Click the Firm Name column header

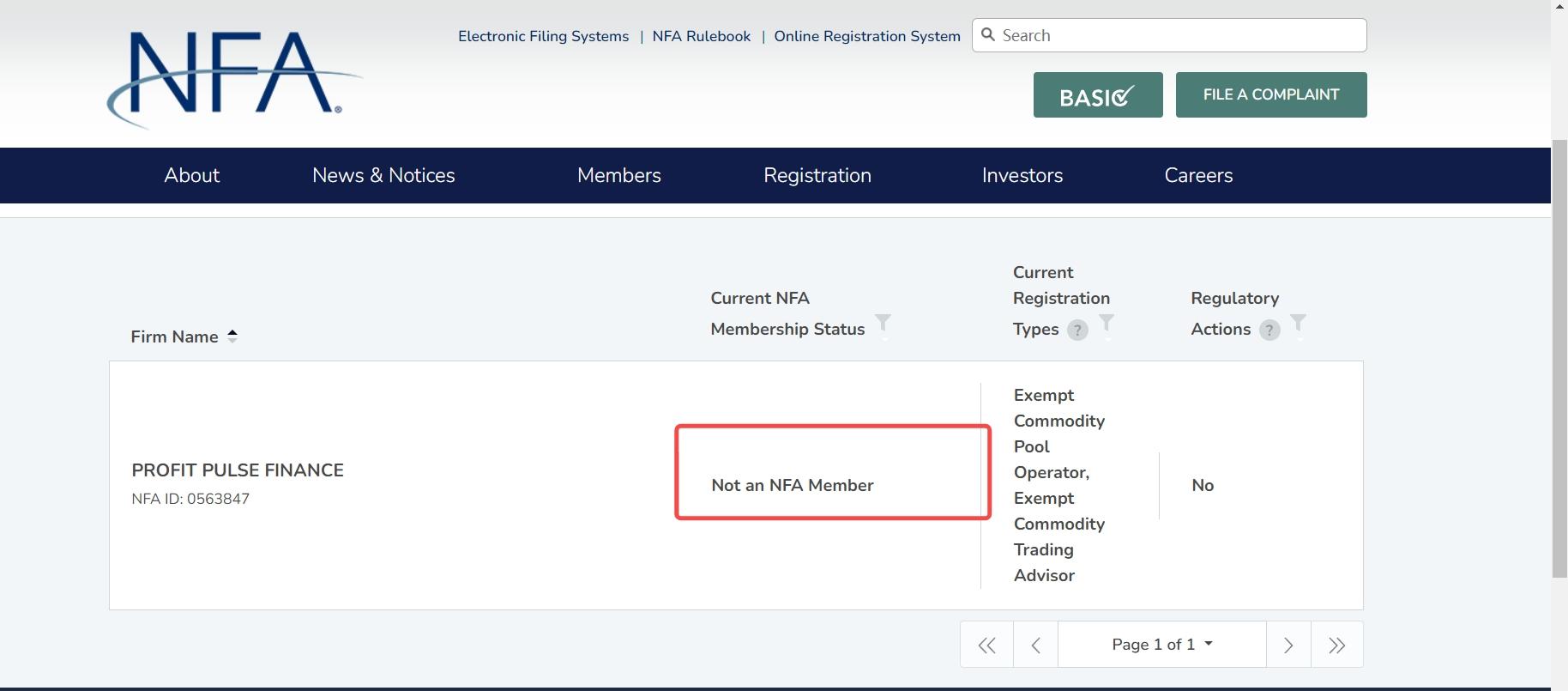point(174,336)
